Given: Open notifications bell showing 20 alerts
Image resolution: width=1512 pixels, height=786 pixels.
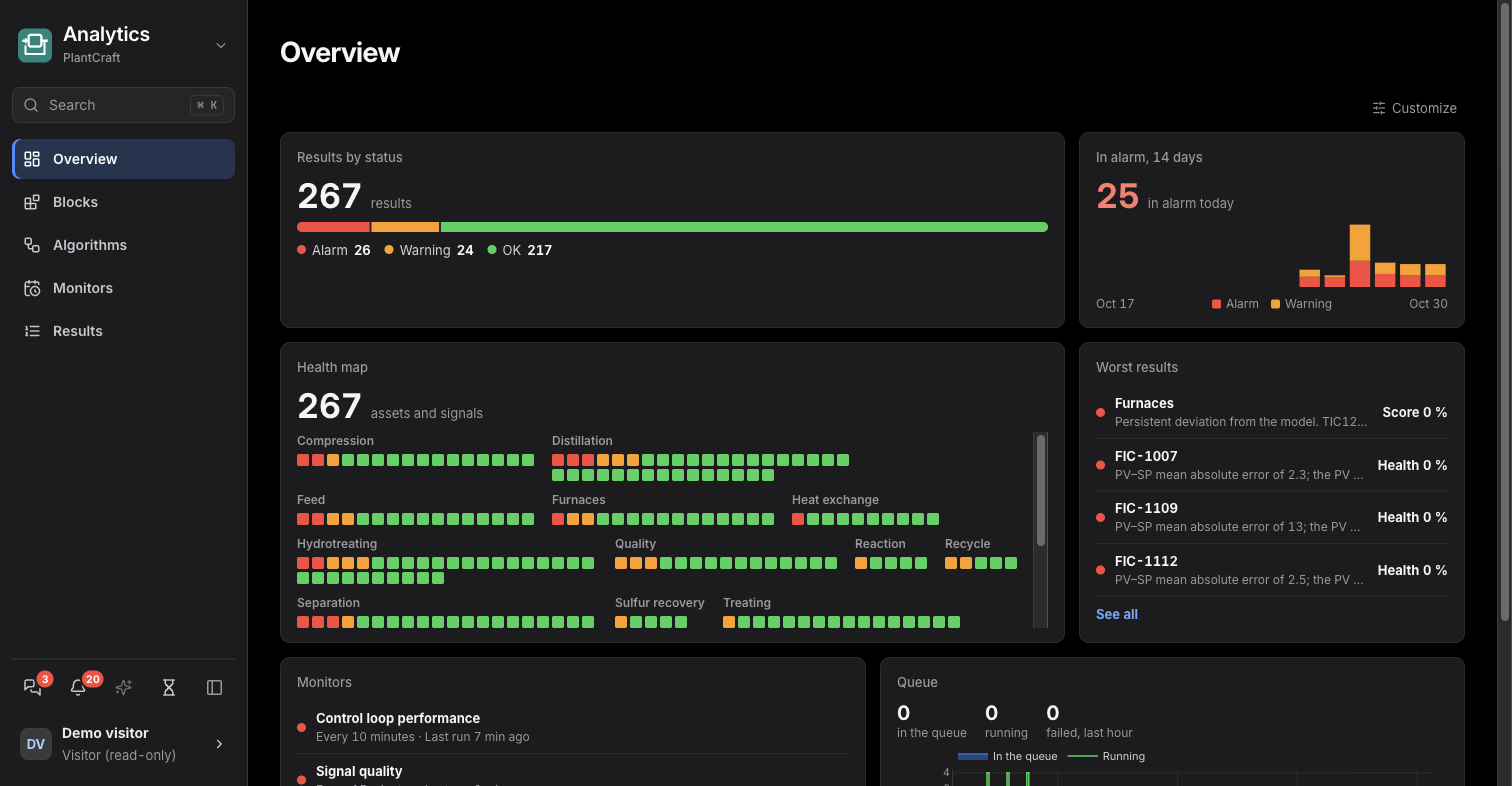Looking at the screenshot, I should tap(78, 687).
